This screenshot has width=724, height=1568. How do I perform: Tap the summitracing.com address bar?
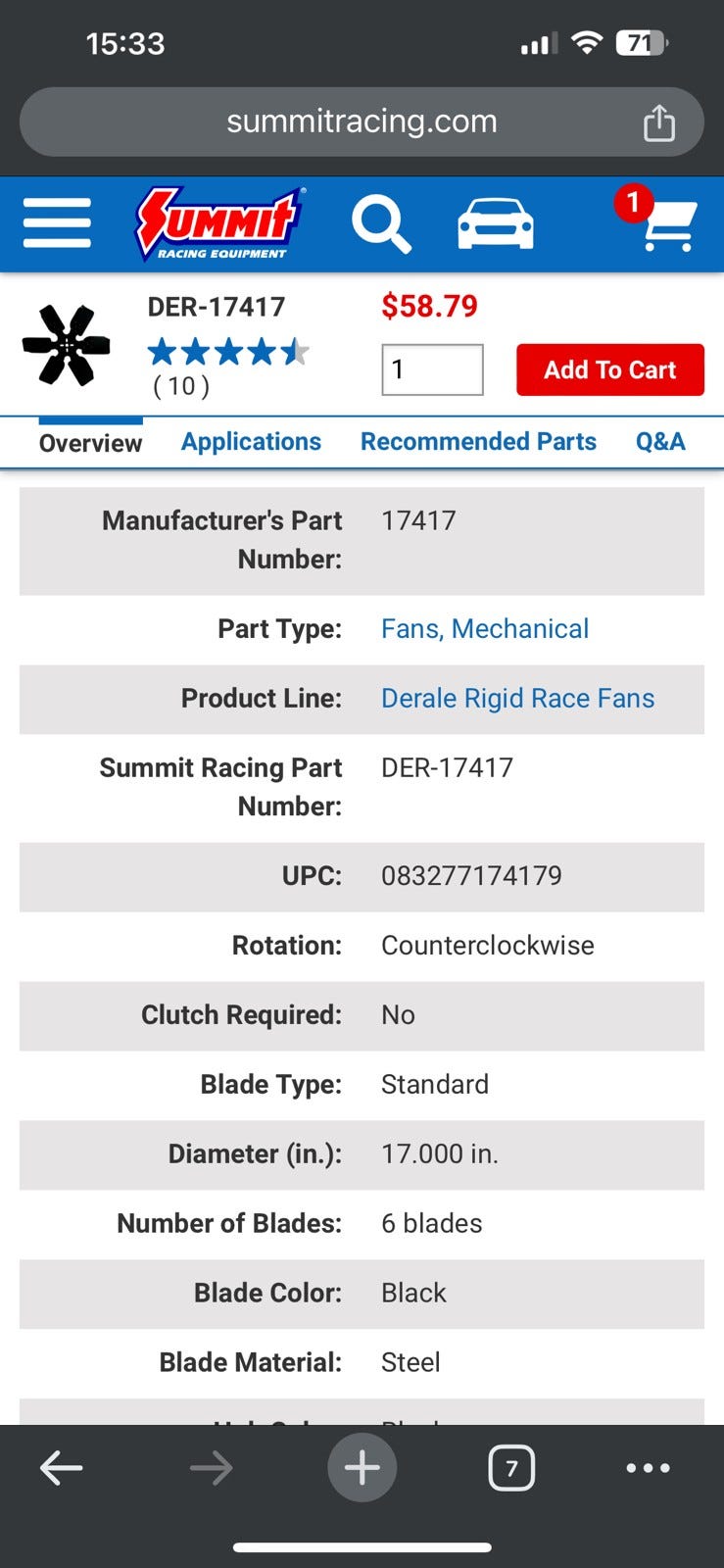[362, 122]
